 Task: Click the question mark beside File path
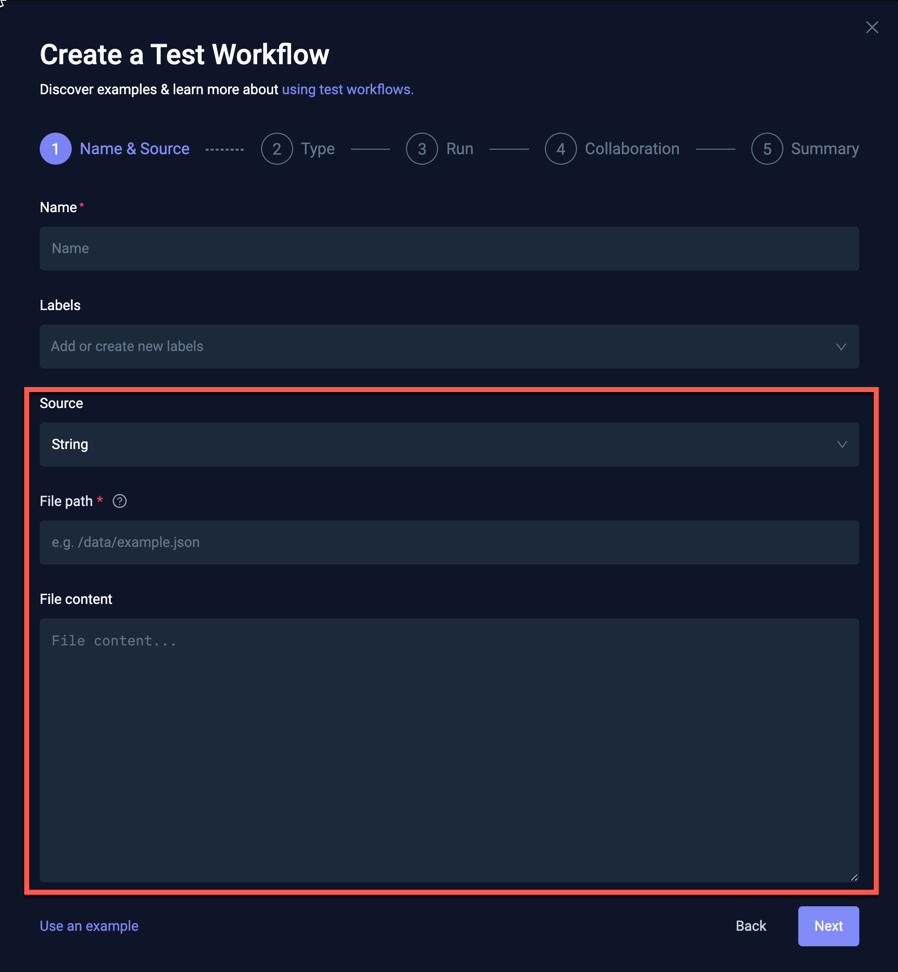[119, 500]
